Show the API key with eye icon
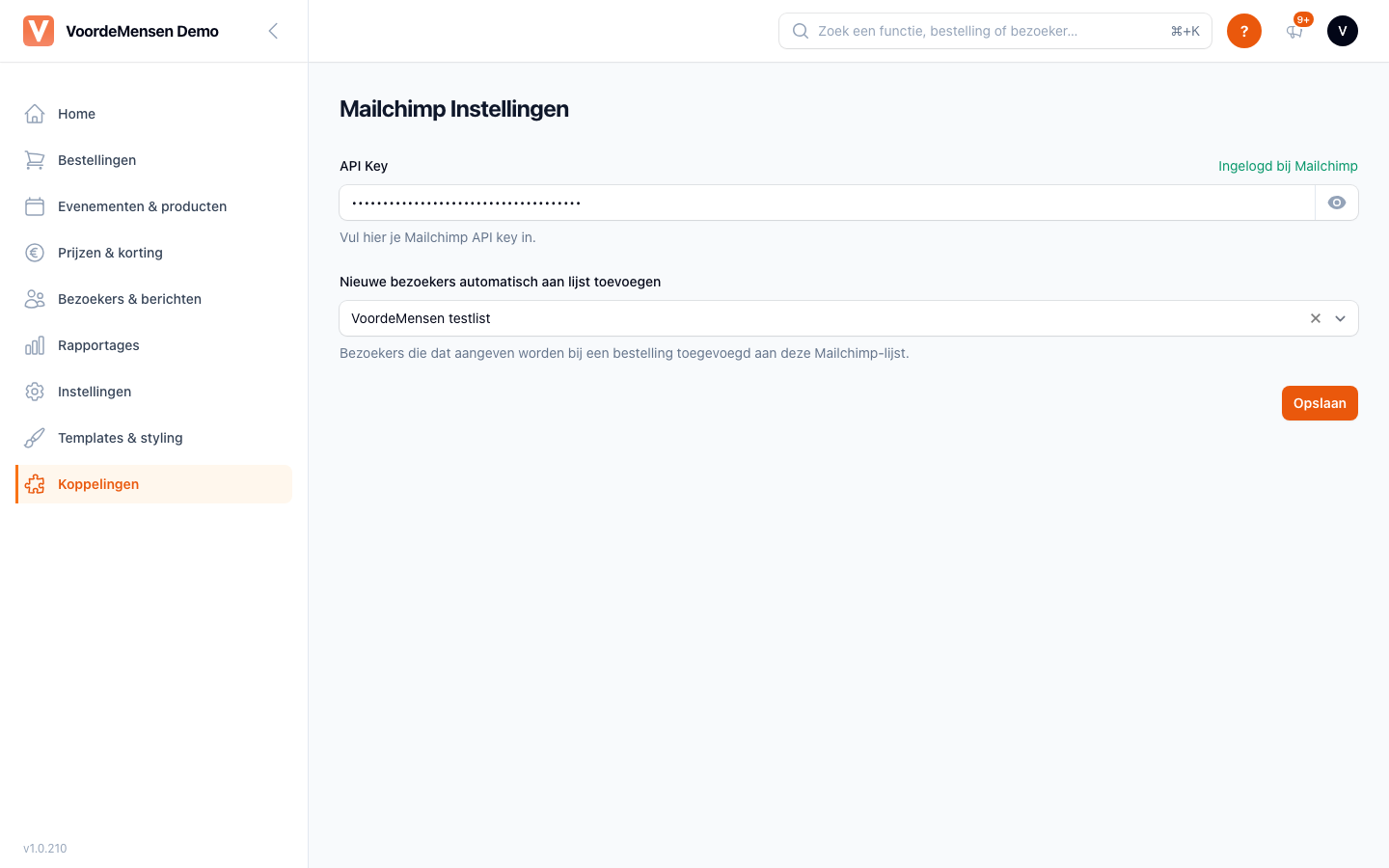The height and width of the screenshot is (868, 1389). tap(1337, 203)
